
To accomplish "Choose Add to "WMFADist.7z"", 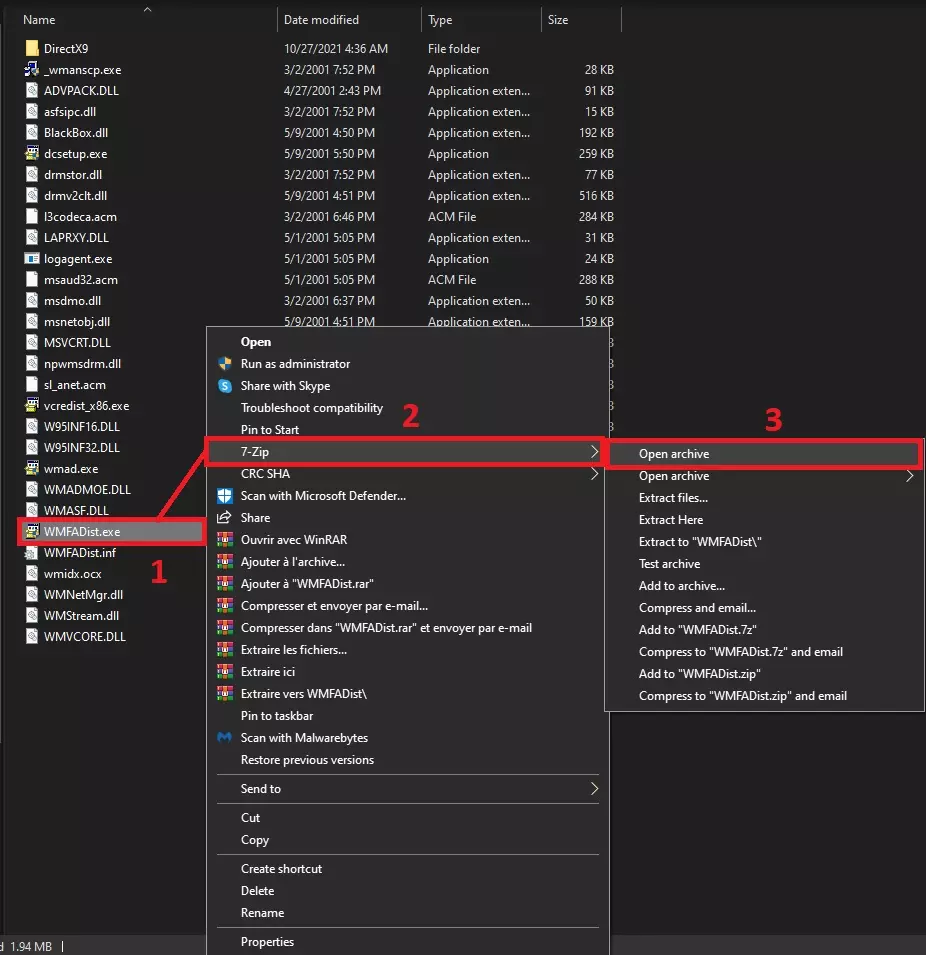I will pos(698,629).
